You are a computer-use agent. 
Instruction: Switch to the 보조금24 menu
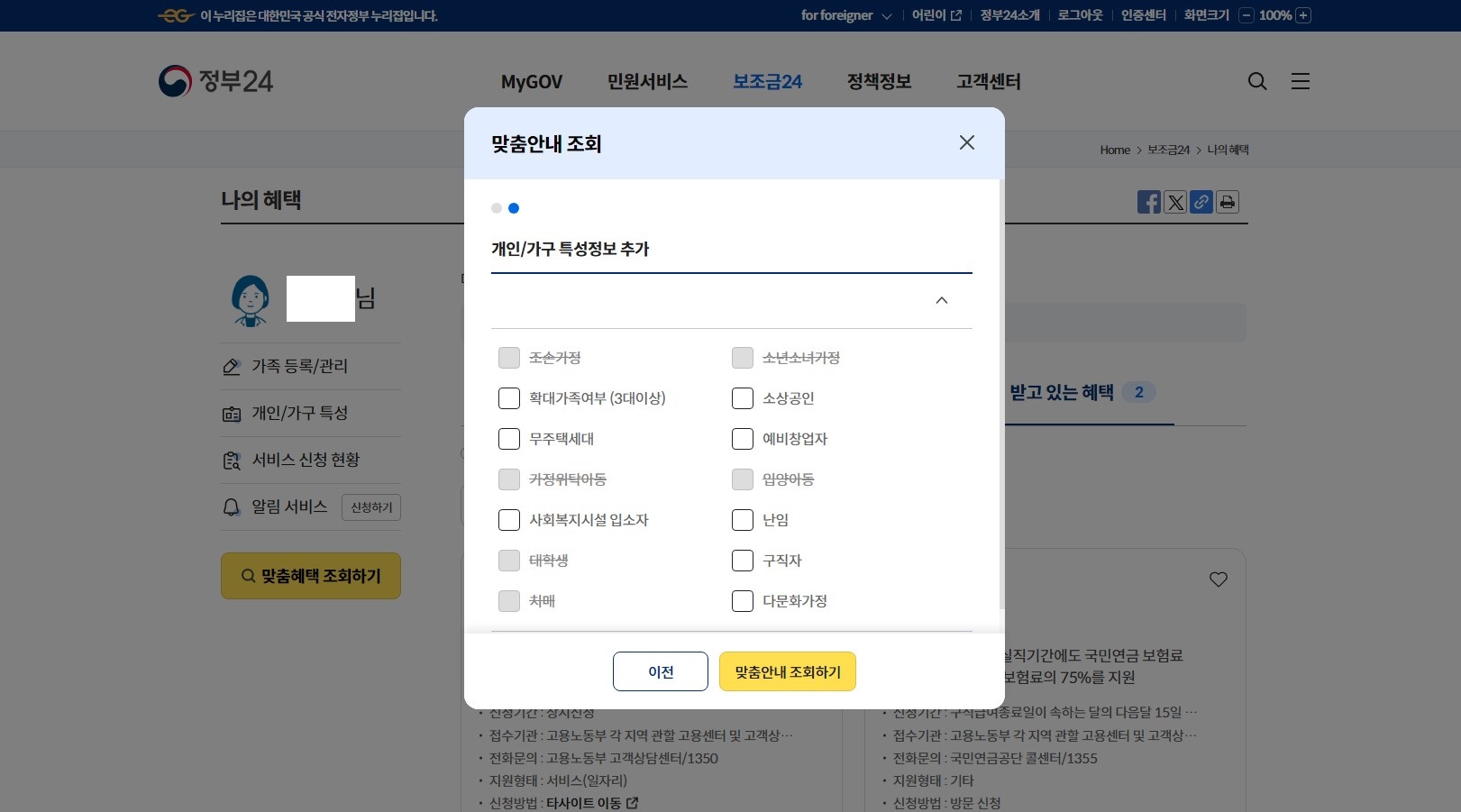tap(767, 81)
